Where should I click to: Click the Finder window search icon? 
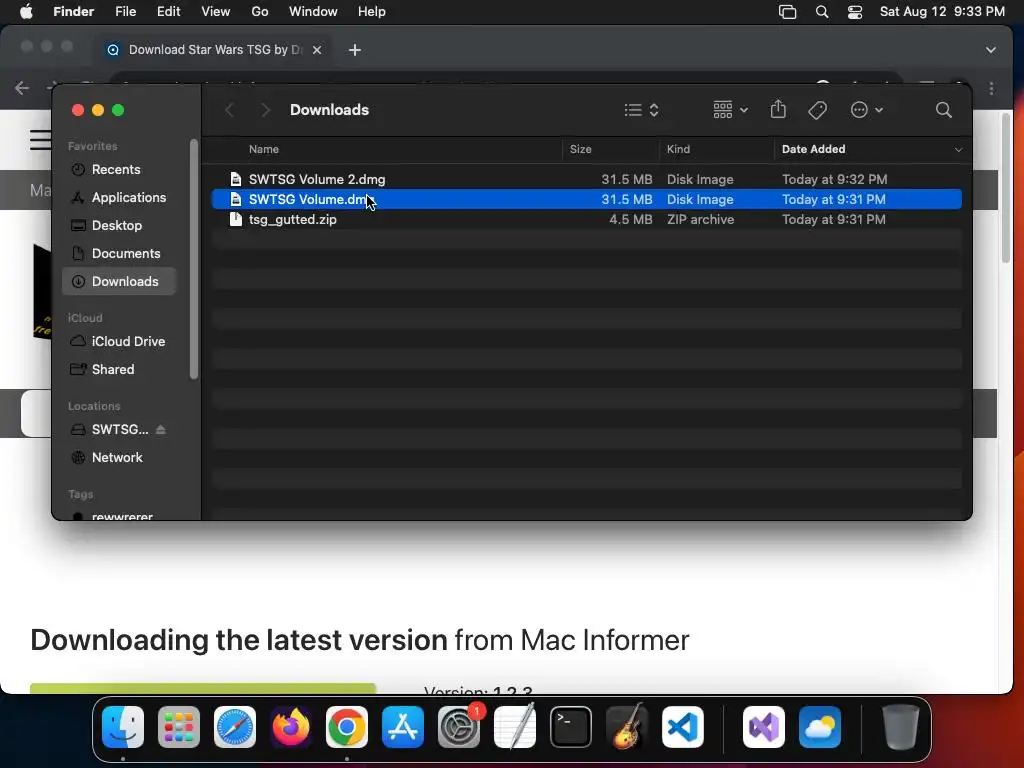(x=944, y=110)
